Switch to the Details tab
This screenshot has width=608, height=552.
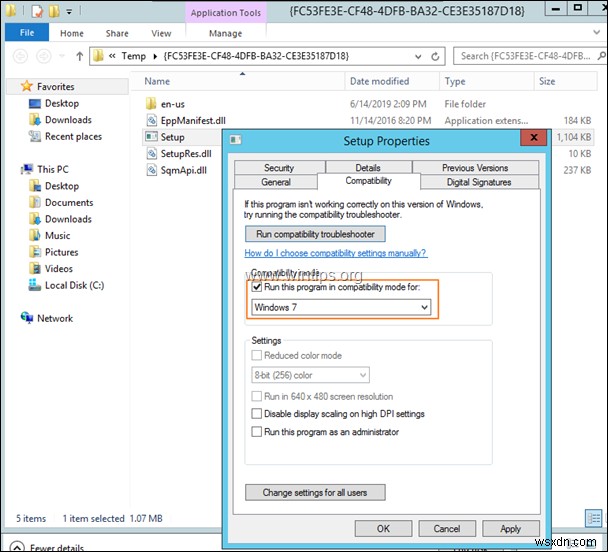(x=368, y=167)
